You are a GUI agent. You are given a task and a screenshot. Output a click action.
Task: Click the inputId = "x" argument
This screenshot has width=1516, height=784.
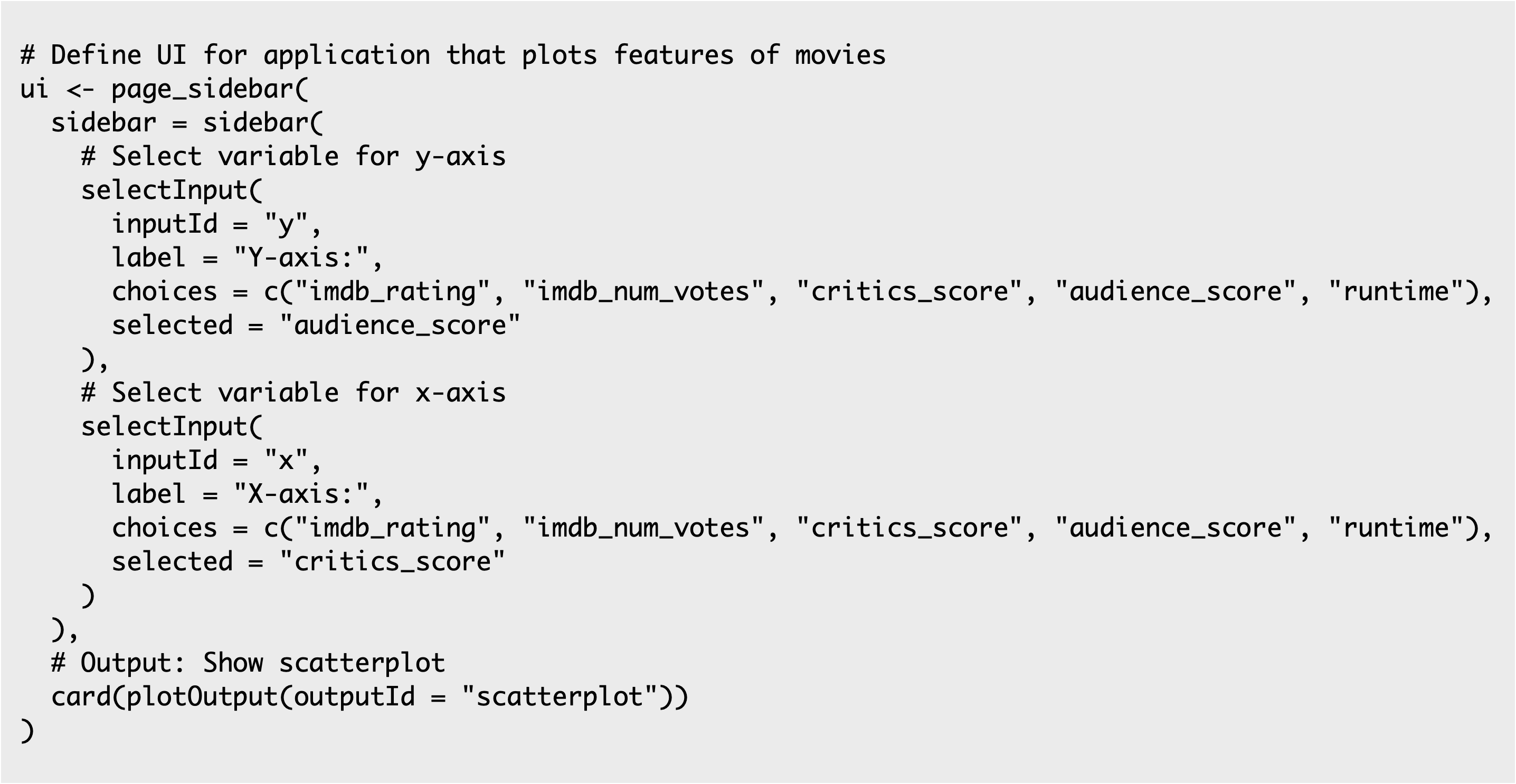pyautogui.click(x=216, y=461)
